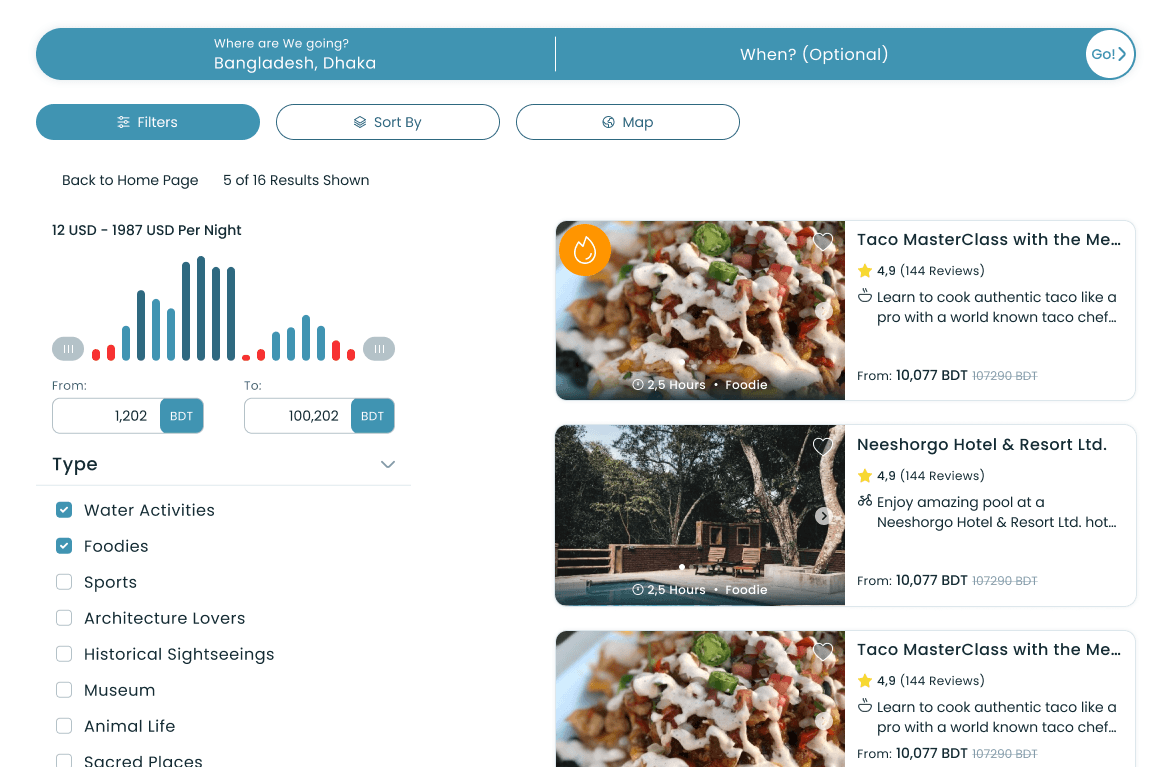
Task: Click the orange flame trending badge
Action: point(585,250)
